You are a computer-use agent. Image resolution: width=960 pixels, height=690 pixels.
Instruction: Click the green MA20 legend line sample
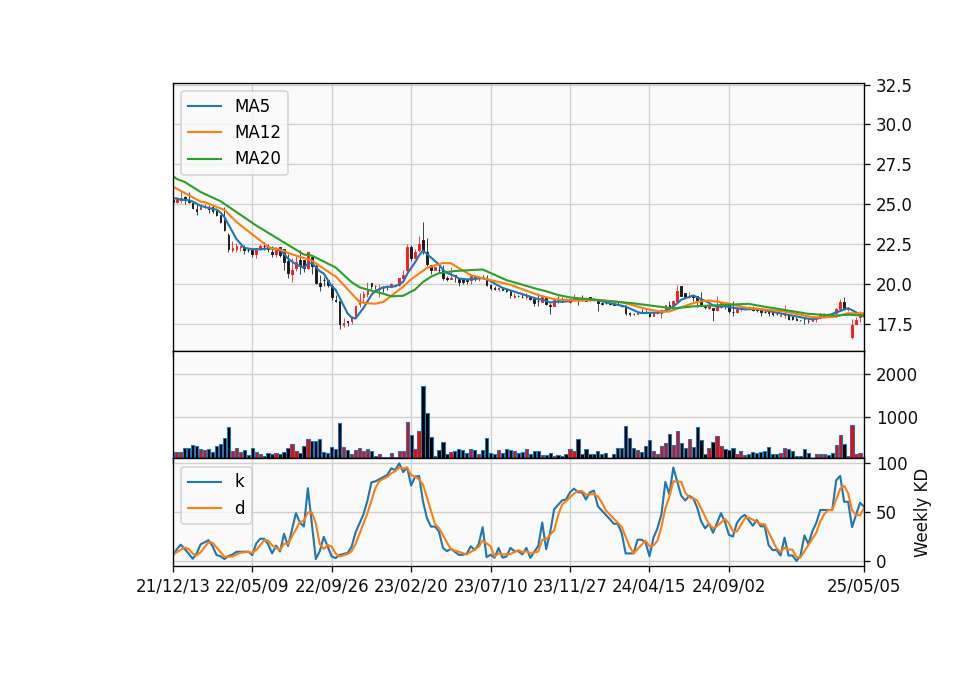pyautogui.click(x=204, y=159)
